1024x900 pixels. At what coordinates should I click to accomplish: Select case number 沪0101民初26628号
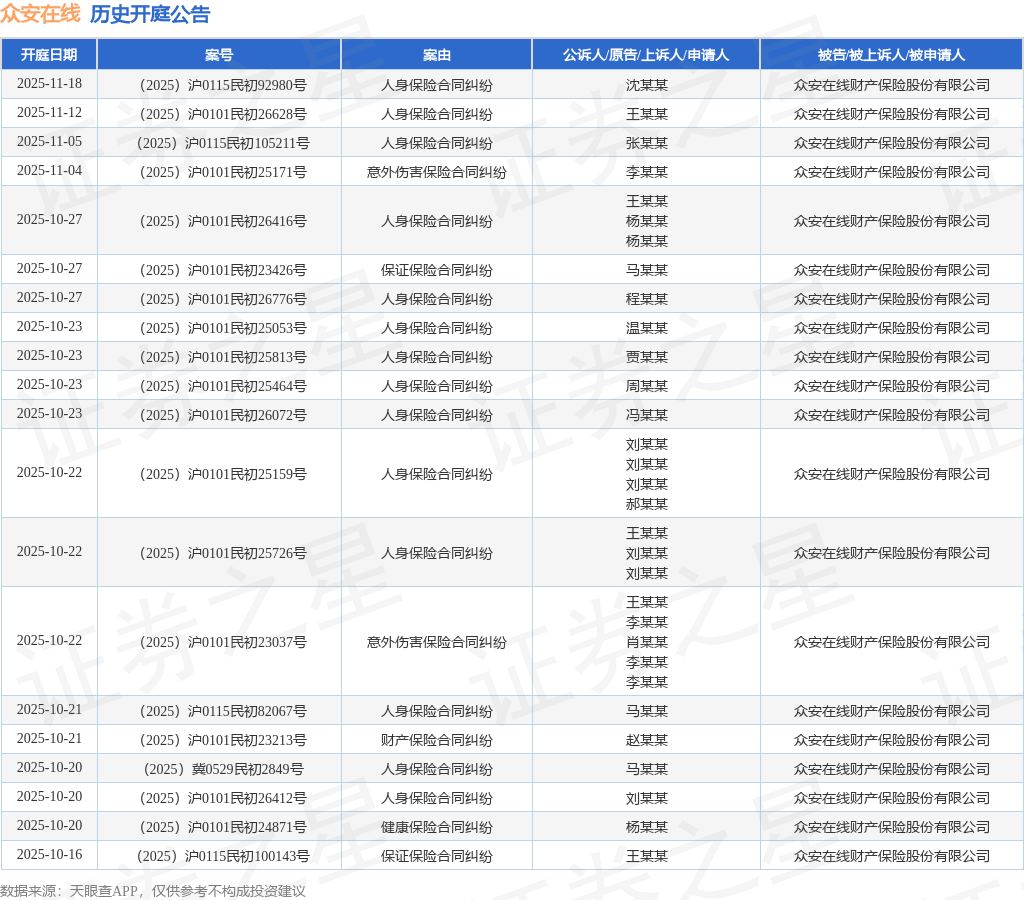click(223, 114)
